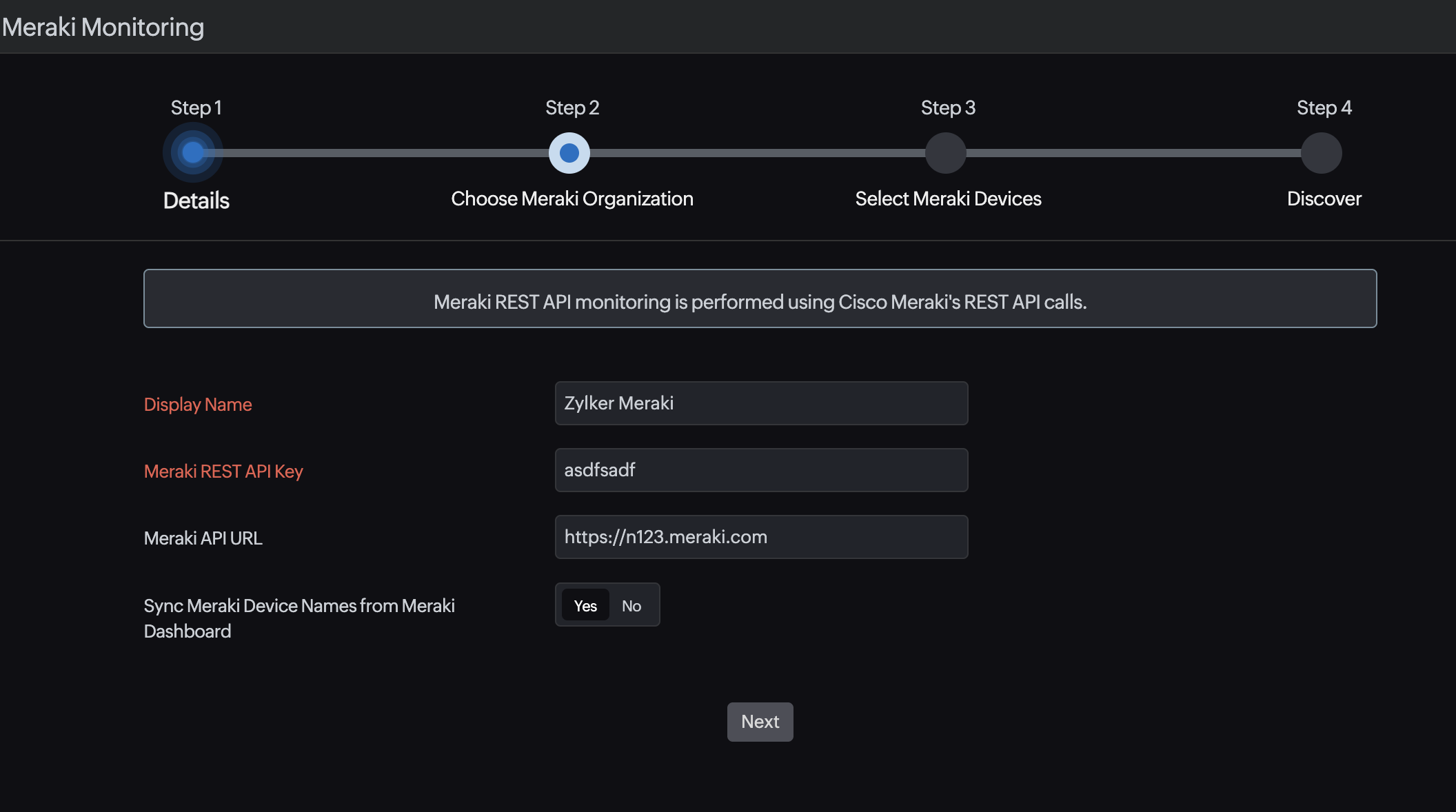Click the Details step label
The height and width of the screenshot is (812, 1456).
pyautogui.click(x=196, y=201)
